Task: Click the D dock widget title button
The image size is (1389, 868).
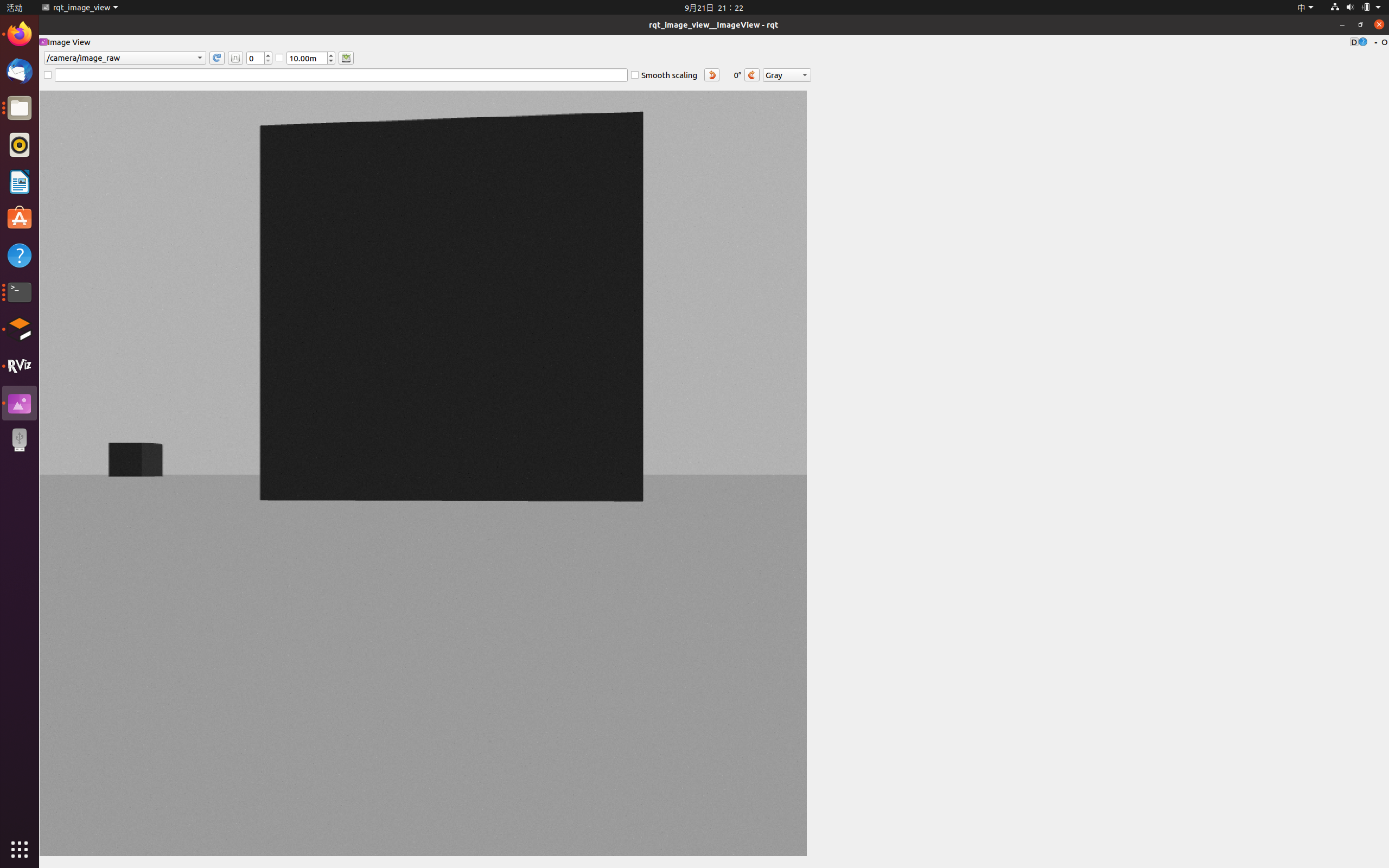Action: [1353, 42]
